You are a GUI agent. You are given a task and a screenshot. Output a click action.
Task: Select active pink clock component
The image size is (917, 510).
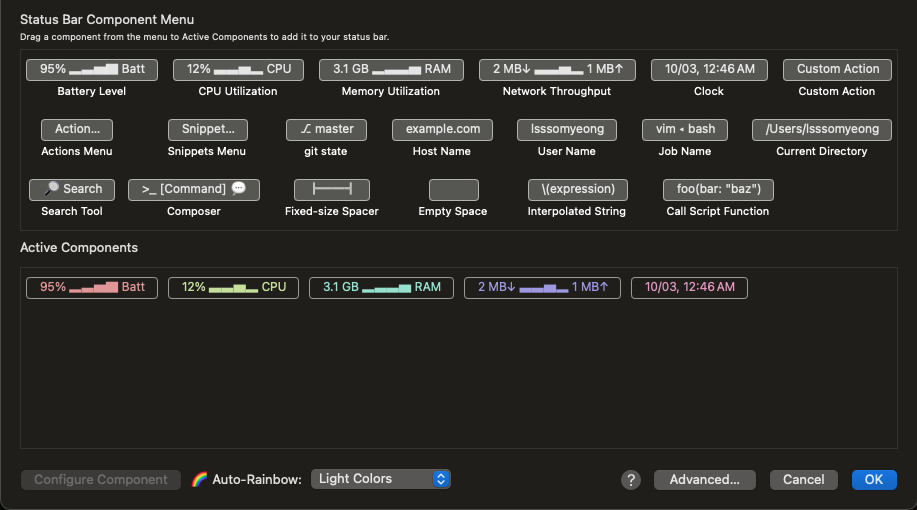[690, 288]
